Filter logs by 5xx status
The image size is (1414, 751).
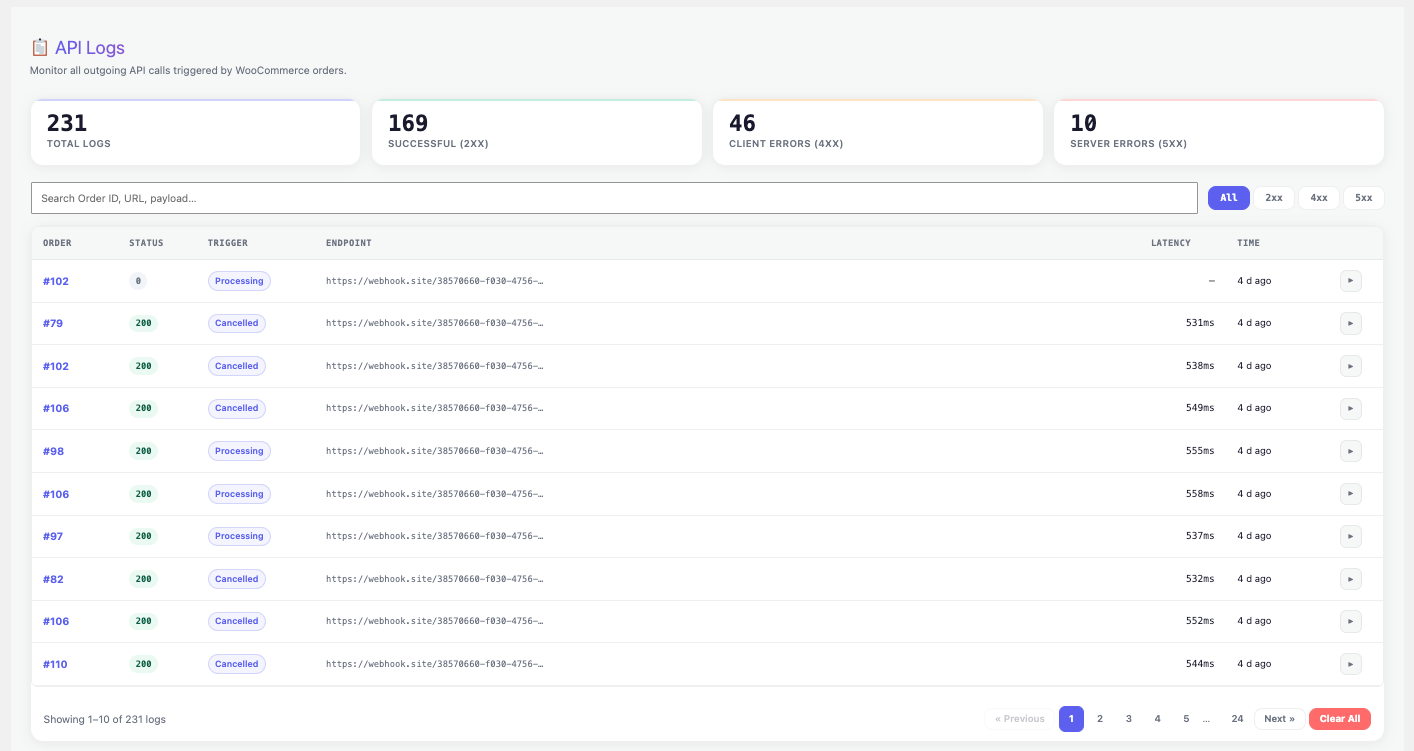(1364, 198)
